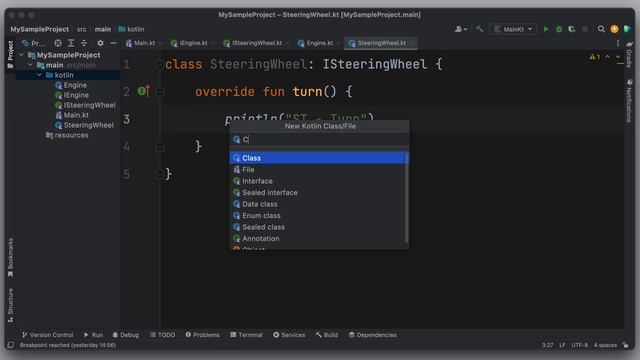640x360 pixels.
Task: Choose File in New Kotlin Class/File list
Action: tap(319, 169)
